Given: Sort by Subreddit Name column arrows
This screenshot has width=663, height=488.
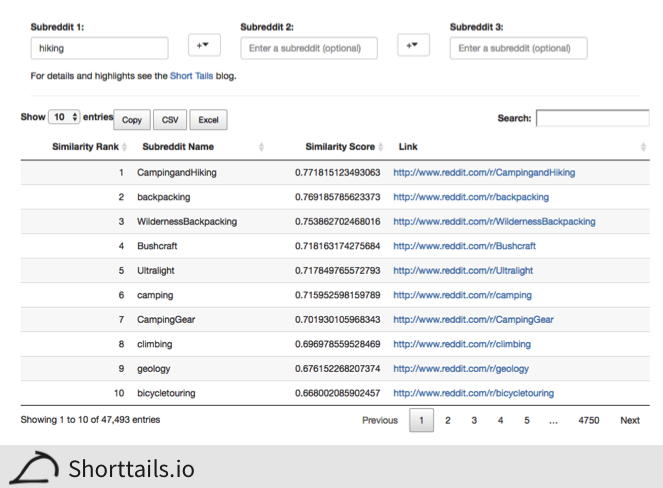Looking at the screenshot, I should click(x=261, y=147).
